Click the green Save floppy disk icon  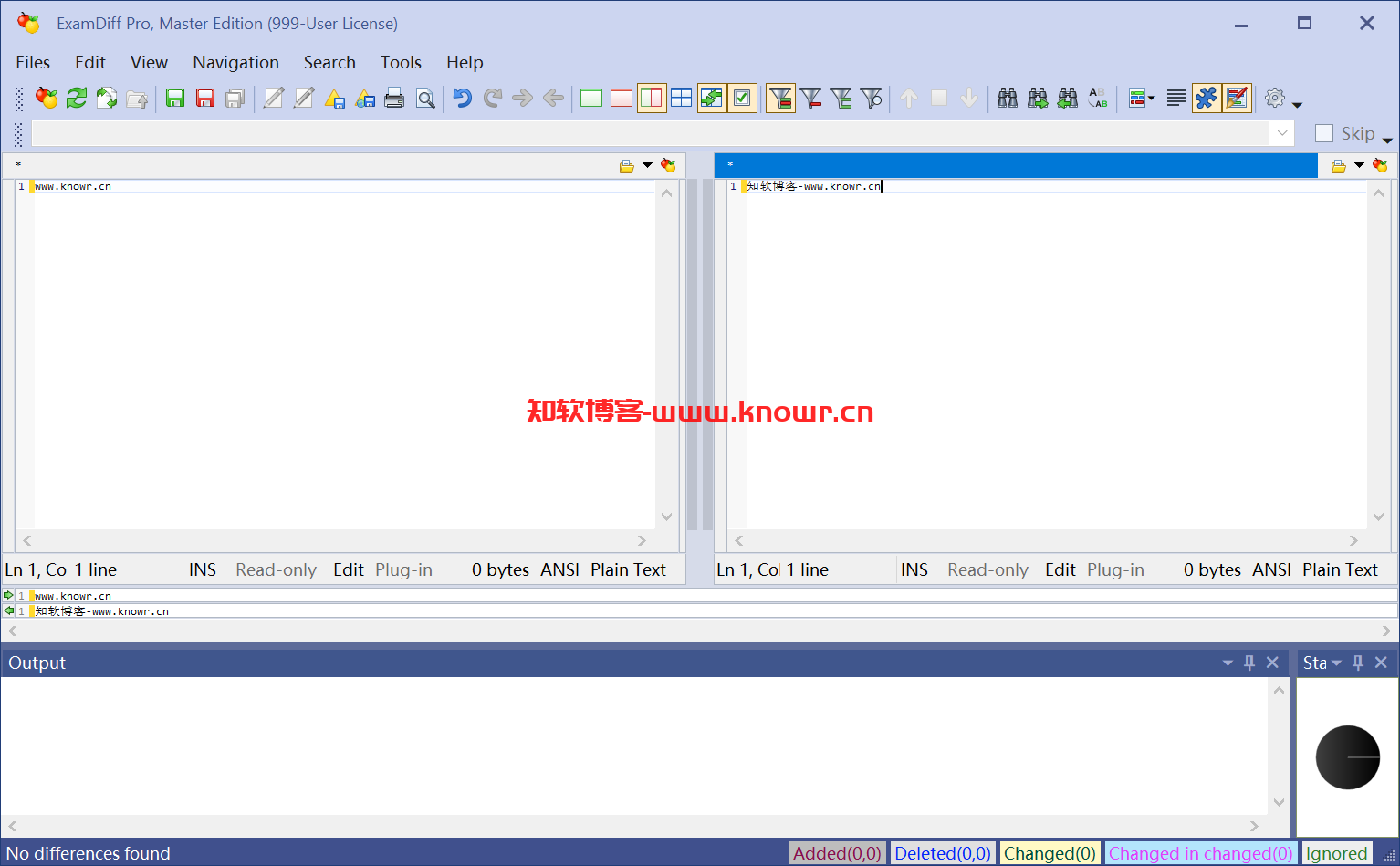175,98
